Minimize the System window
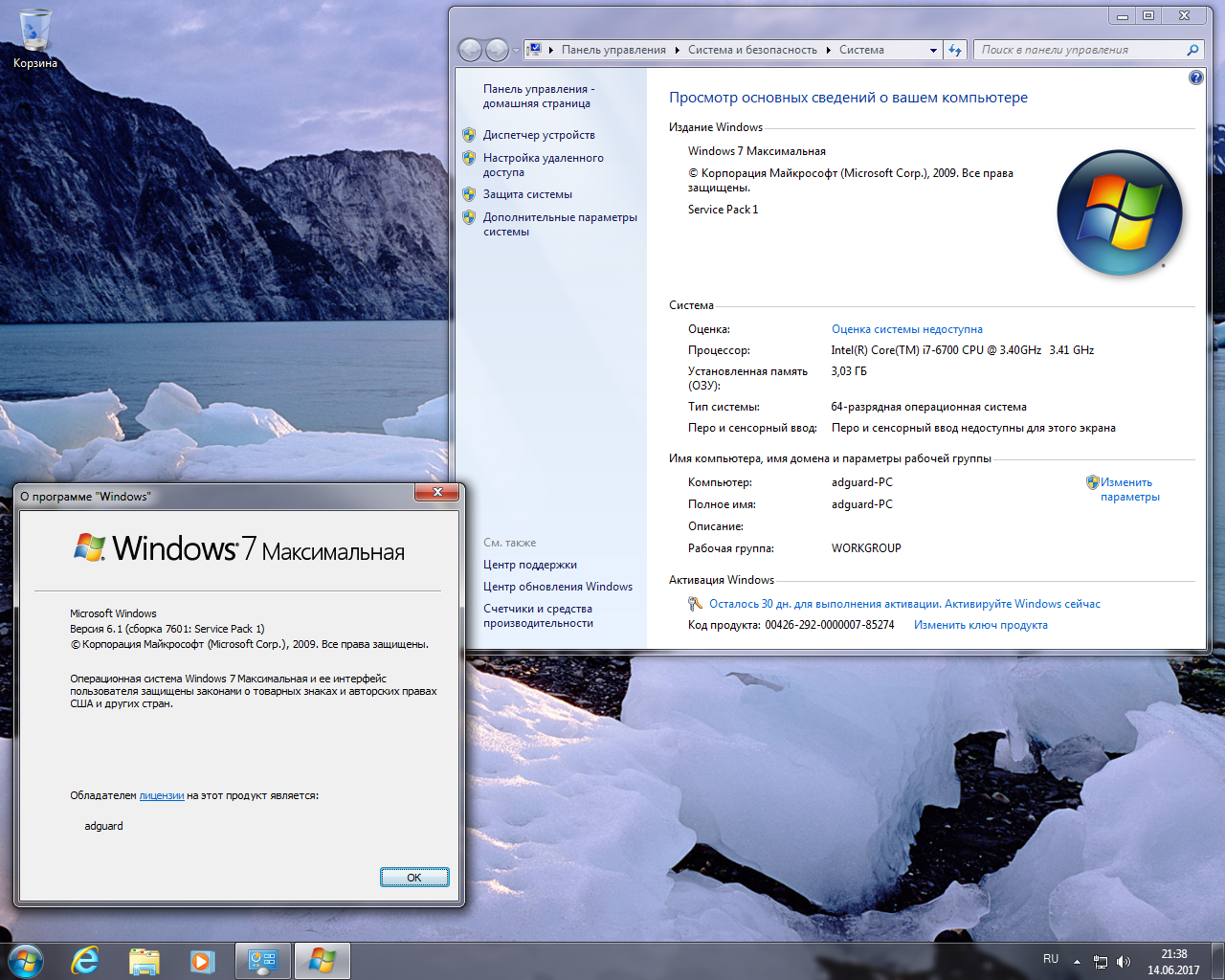 pyautogui.click(x=1123, y=15)
